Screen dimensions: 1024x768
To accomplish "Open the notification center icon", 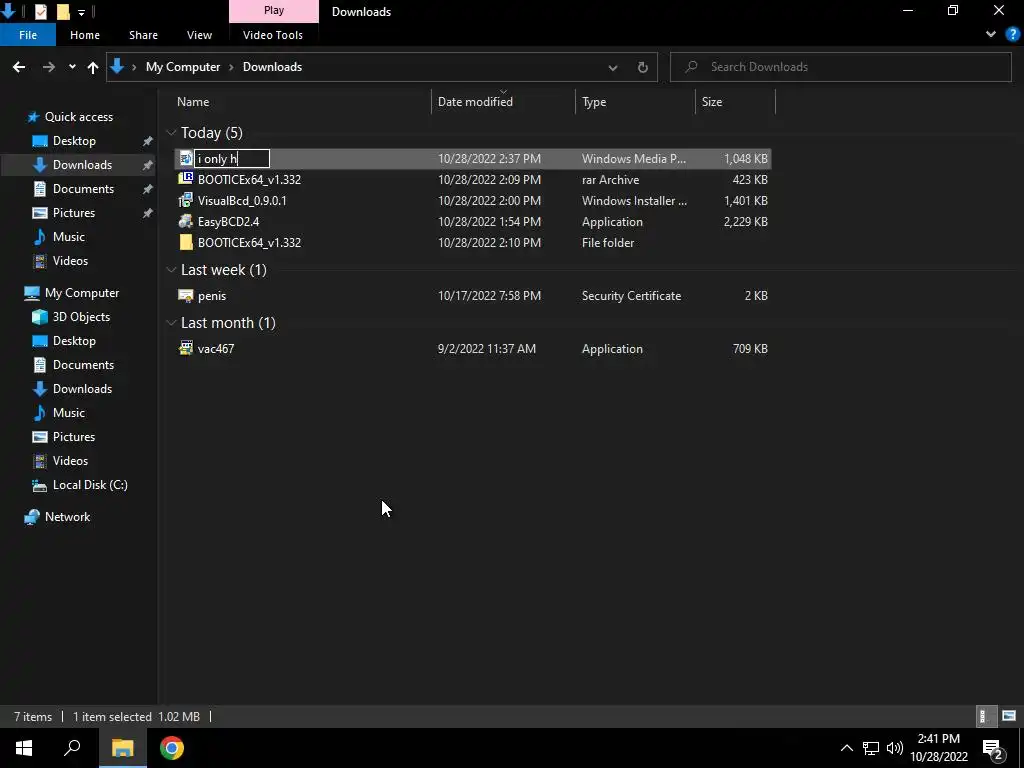I will pyautogui.click(x=993, y=748).
